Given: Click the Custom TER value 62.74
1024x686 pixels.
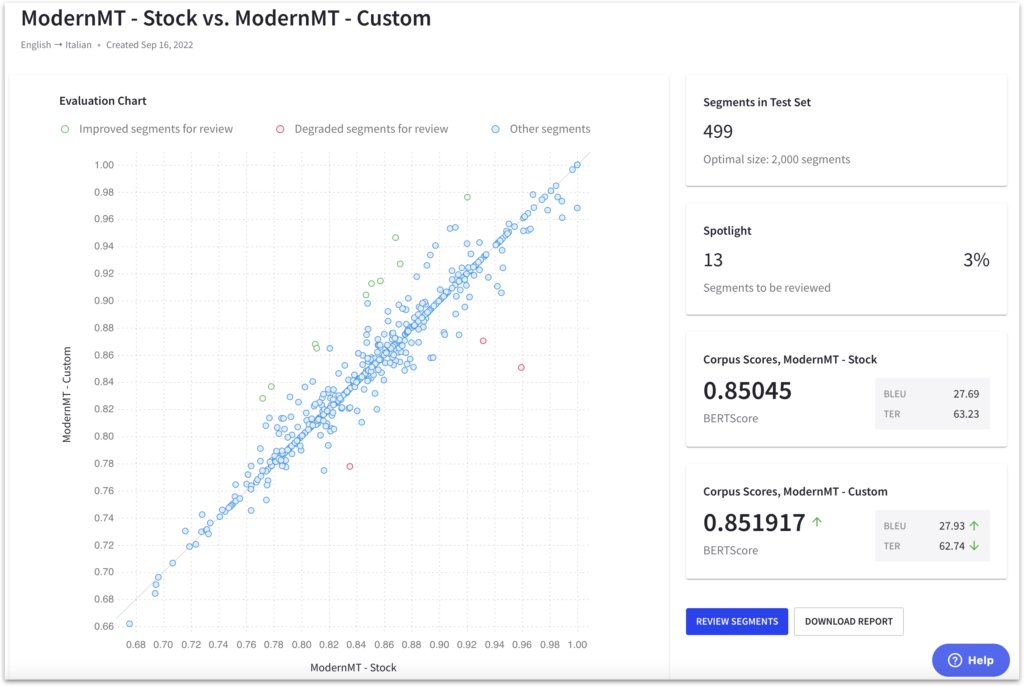Looking at the screenshot, I should point(952,546).
